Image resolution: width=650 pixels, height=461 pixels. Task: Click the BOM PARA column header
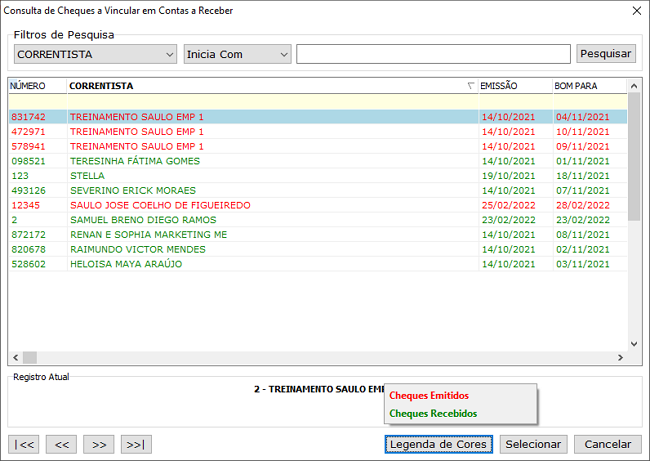click(587, 86)
